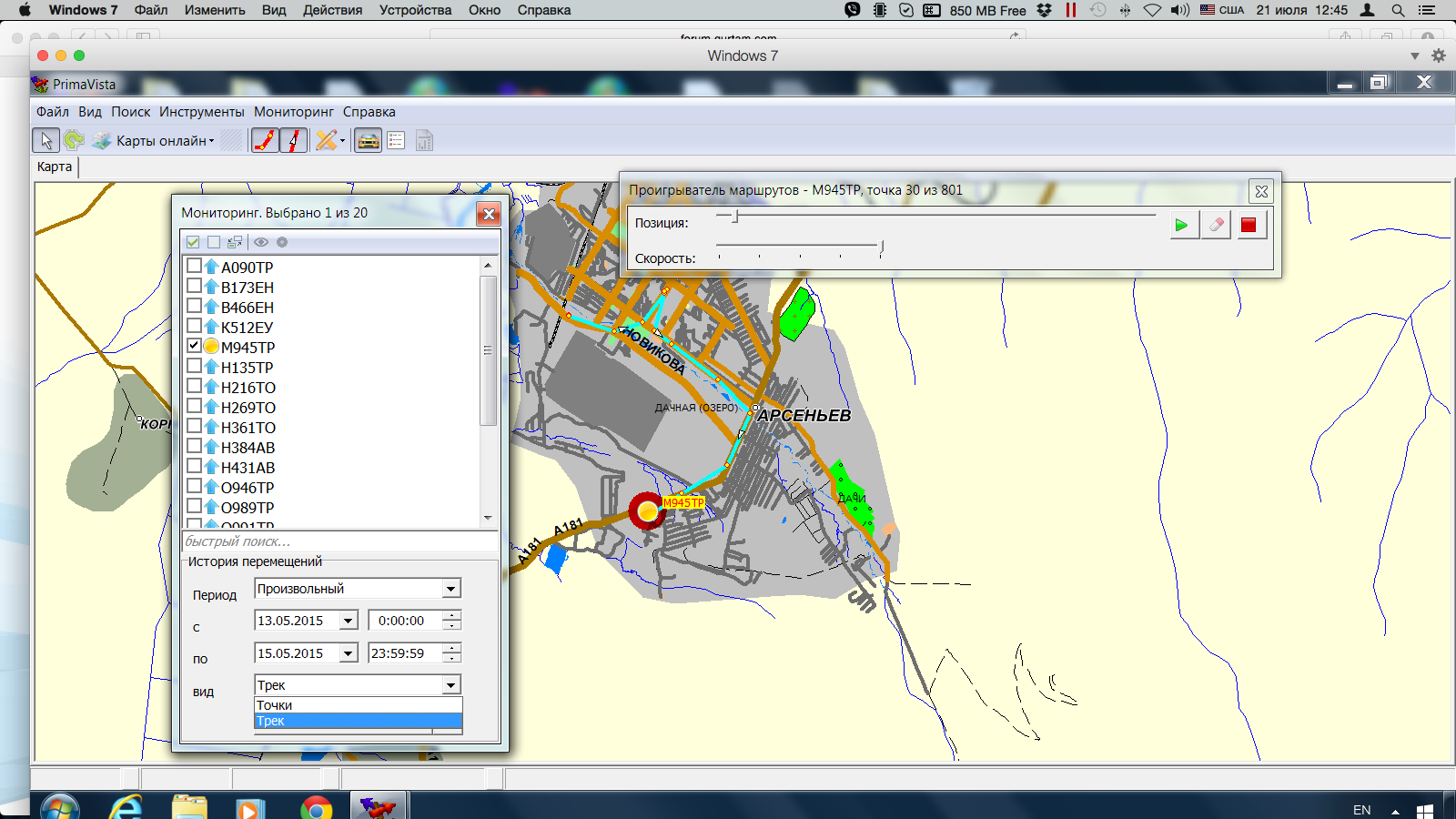Screen dimensions: 1456x819
Task: Click the eye icon in monitoring toolbar
Action: (261, 242)
